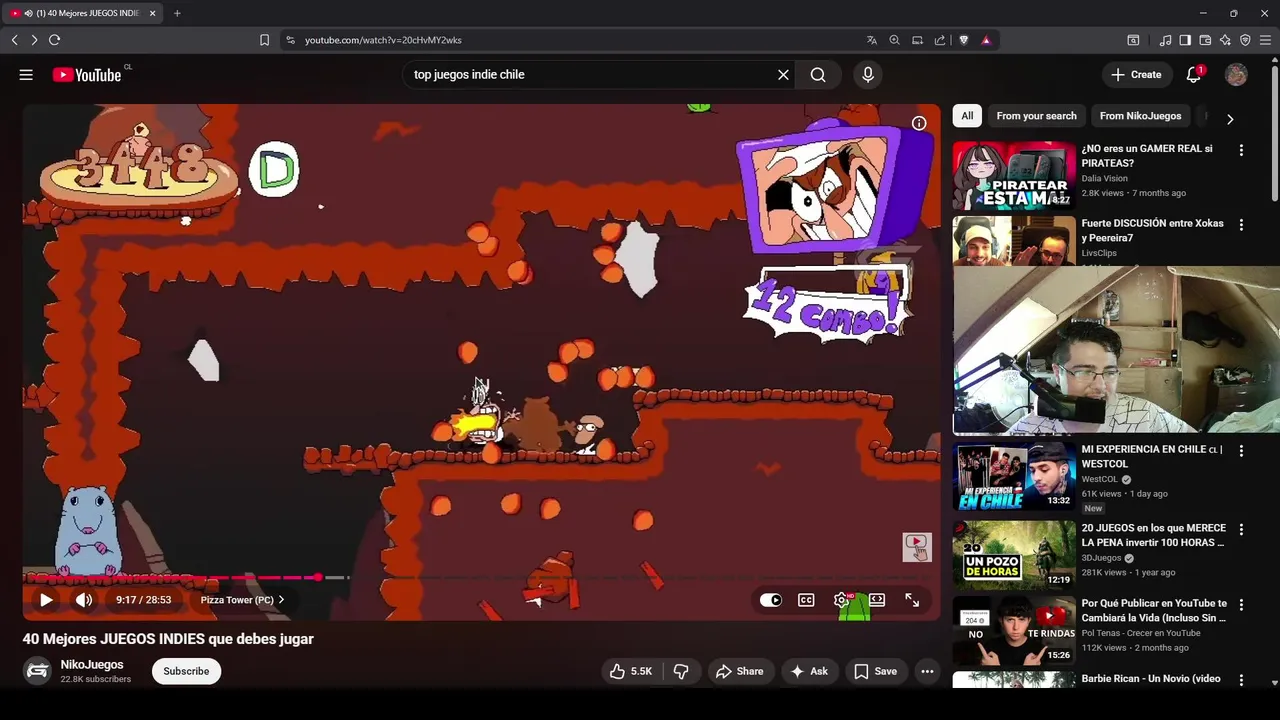Open the account avatar menu
Screen dimensions: 1280x720
(1236, 75)
